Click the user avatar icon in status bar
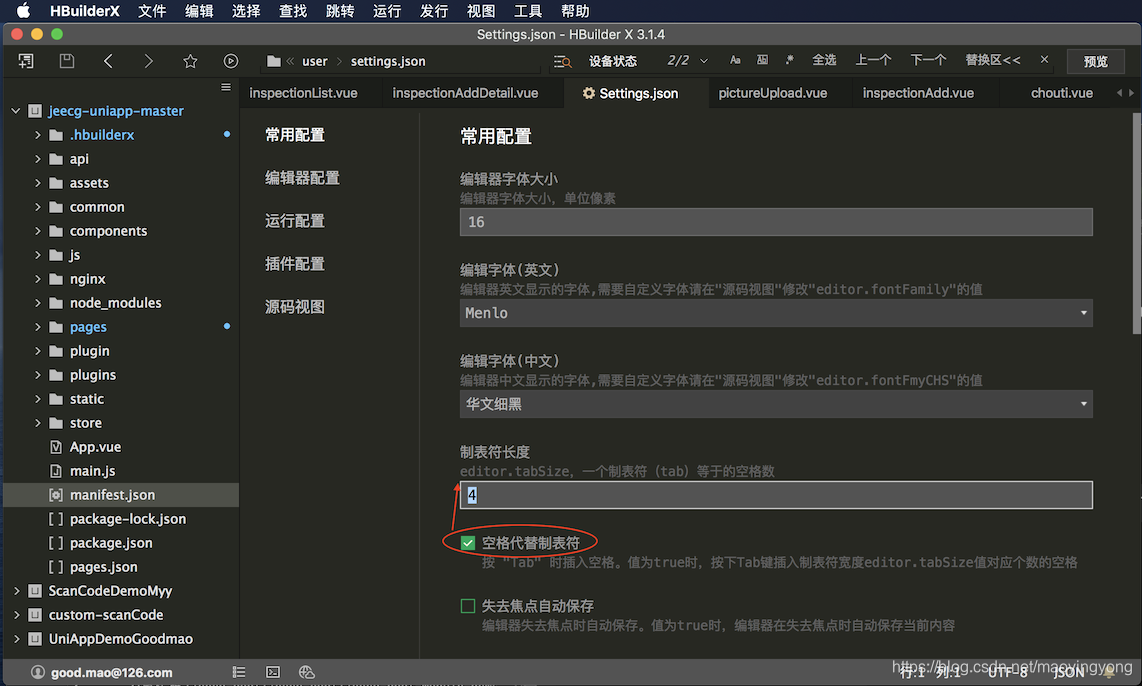The width and height of the screenshot is (1142, 686). [38, 672]
